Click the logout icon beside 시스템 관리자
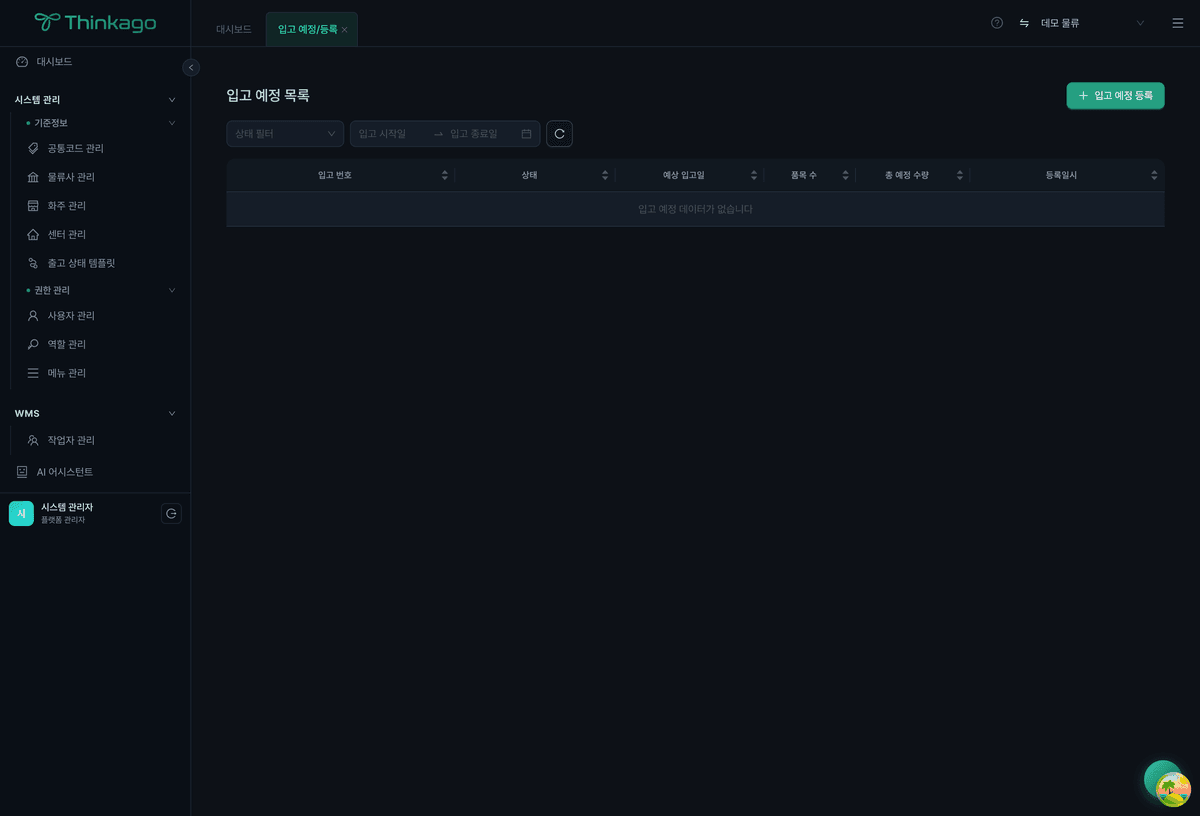 (x=171, y=514)
